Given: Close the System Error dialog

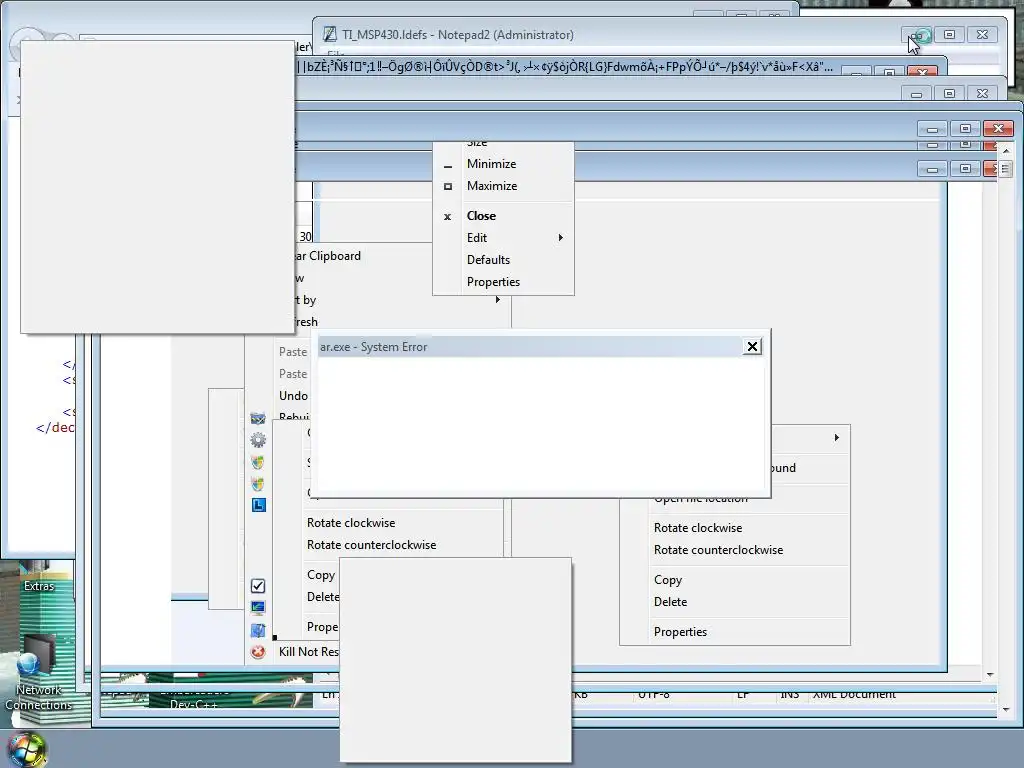Looking at the screenshot, I should click(752, 347).
